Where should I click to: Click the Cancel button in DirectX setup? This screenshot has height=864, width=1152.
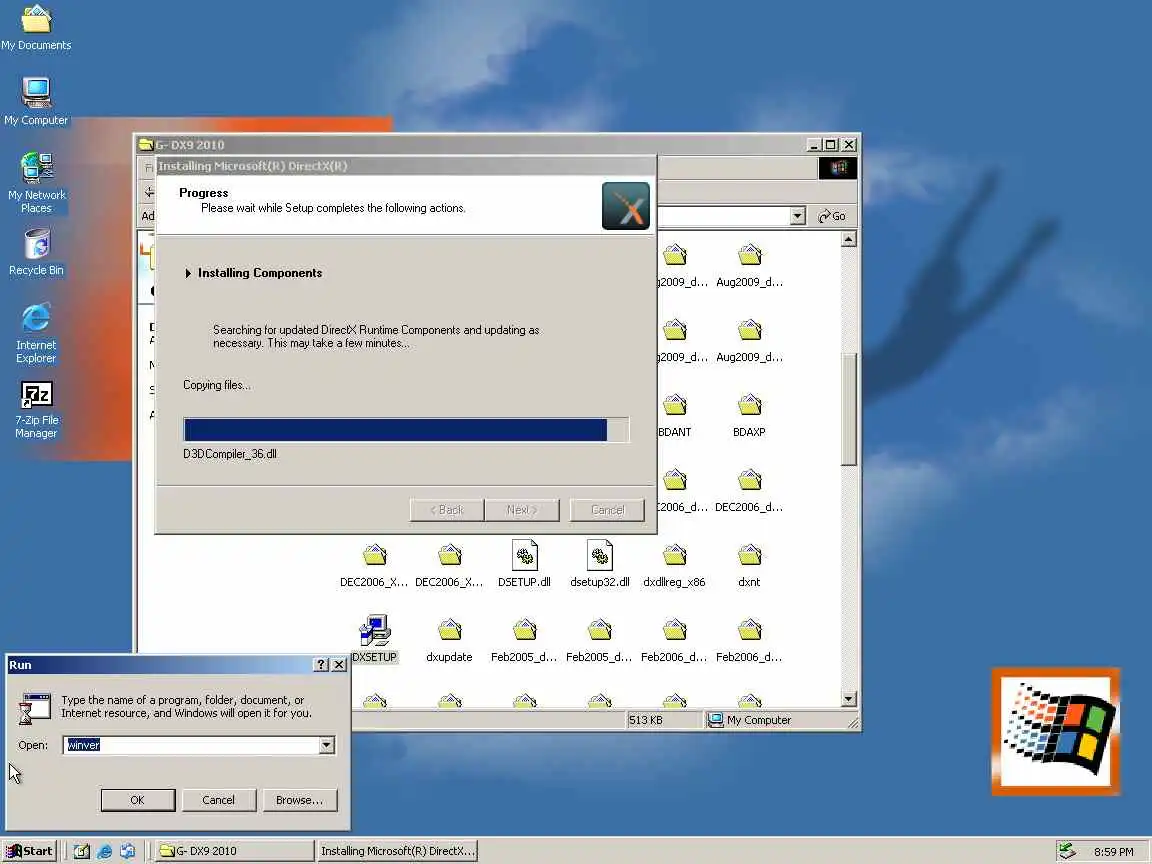click(608, 510)
